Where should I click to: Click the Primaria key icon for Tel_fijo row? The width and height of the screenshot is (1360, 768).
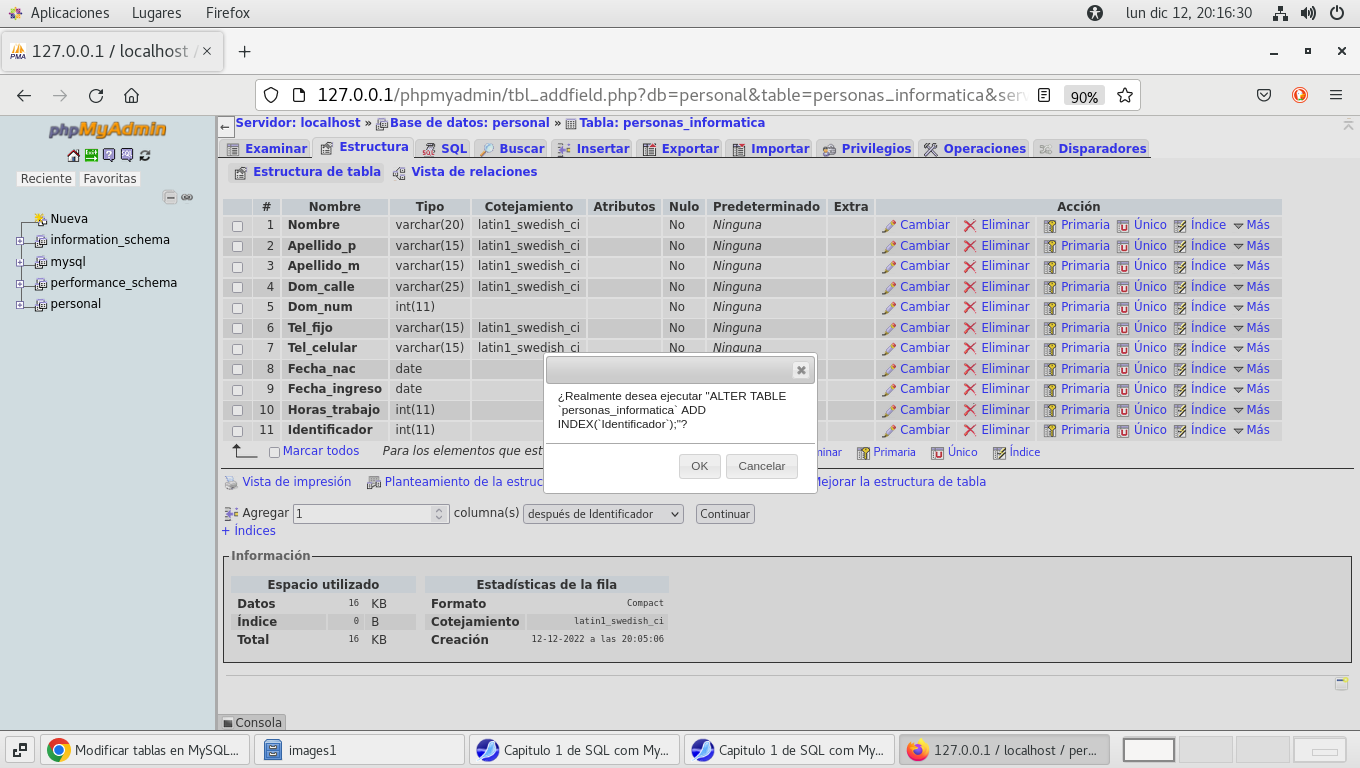coord(1050,328)
